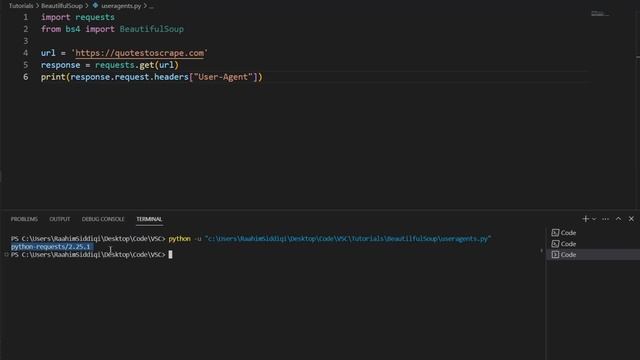Select the first Code terminal entry
Image resolution: width=640 pixels, height=360 pixels.
pos(593,233)
